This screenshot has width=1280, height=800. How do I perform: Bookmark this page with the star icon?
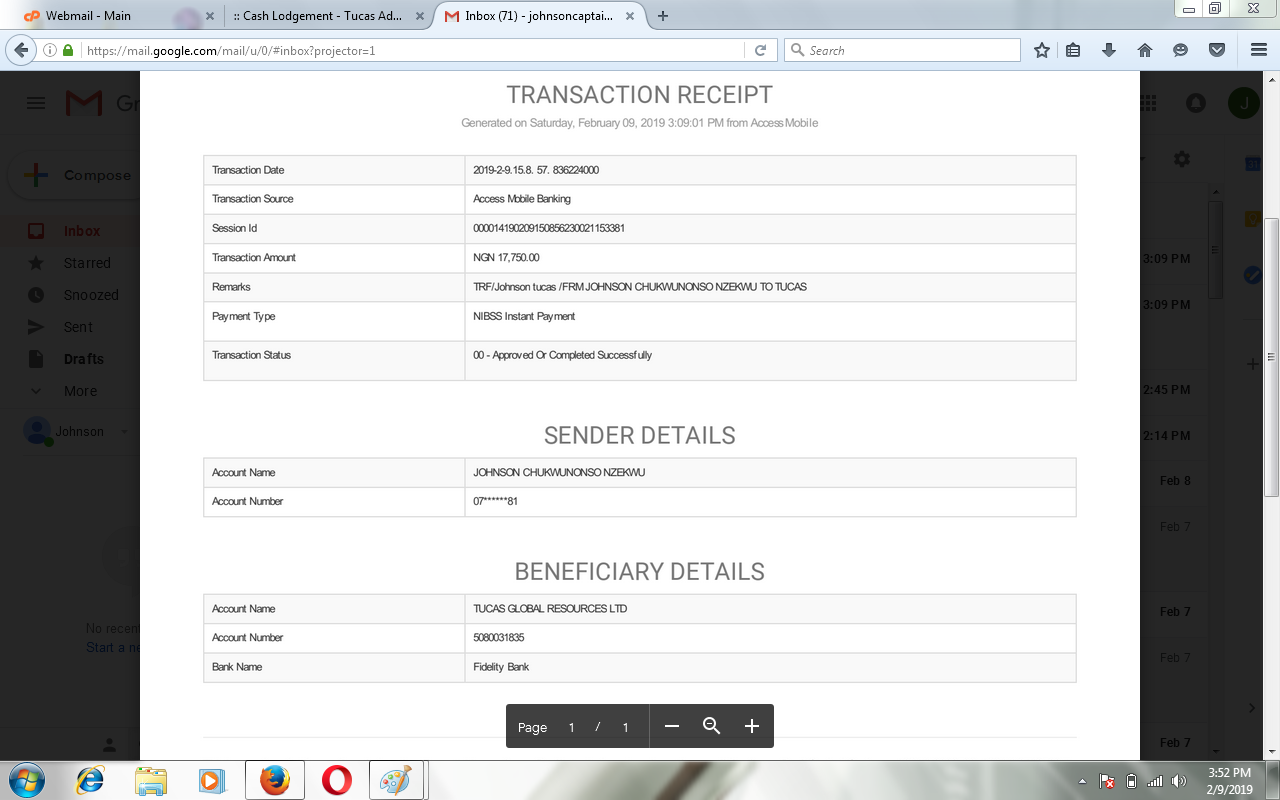pyautogui.click(x=1042, y=50)
